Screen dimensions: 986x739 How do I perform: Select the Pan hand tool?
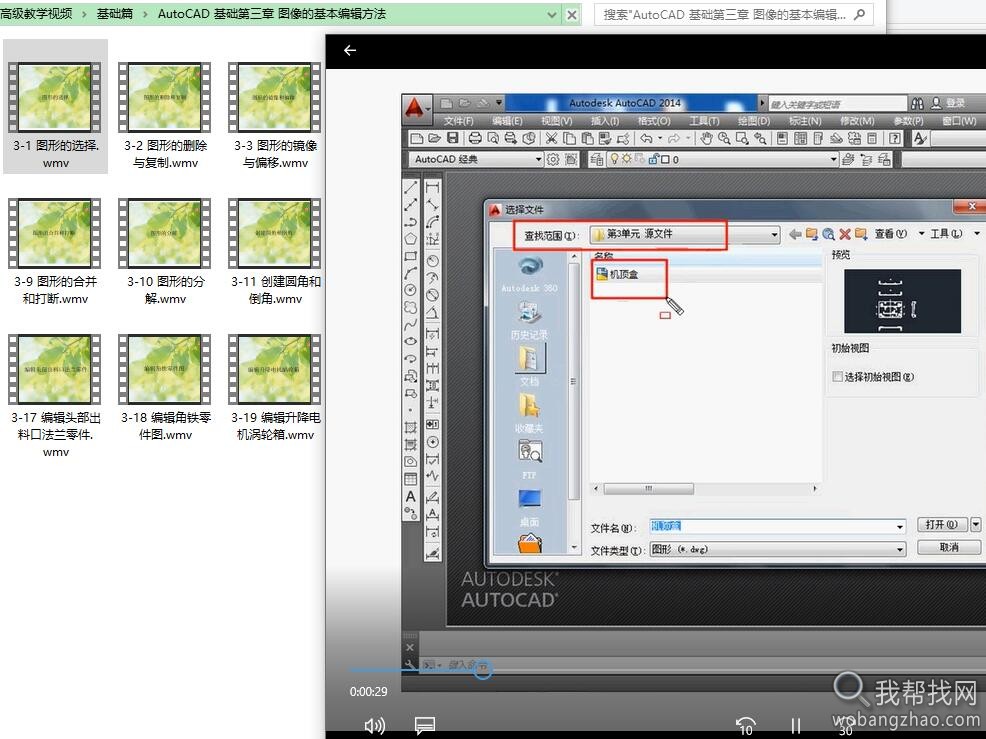[706, 138]
